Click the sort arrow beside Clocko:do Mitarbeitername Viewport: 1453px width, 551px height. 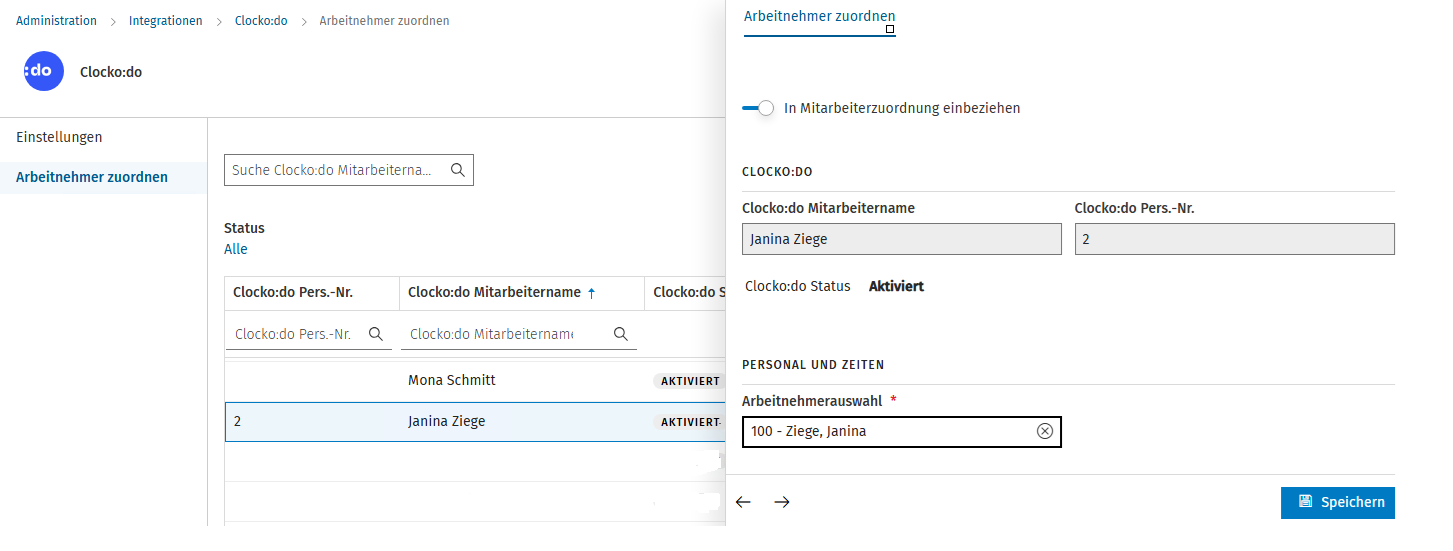[x=591, y=293]
